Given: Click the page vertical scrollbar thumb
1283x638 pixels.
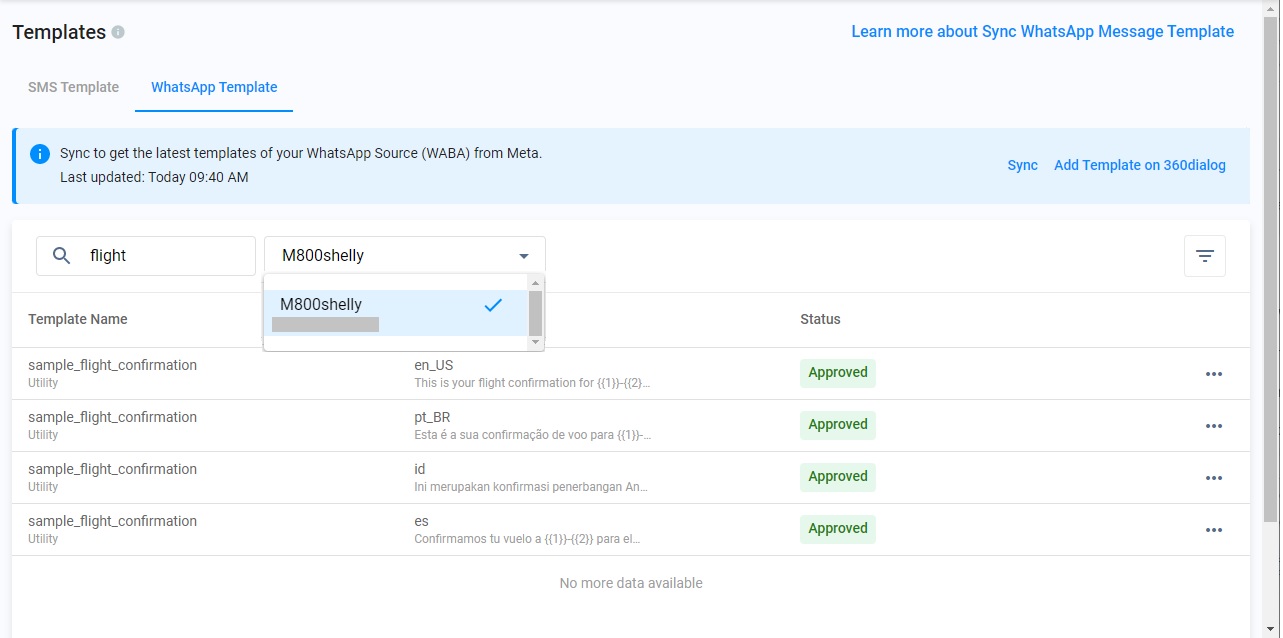Looking at the screenshot, I should point(1271,270).
